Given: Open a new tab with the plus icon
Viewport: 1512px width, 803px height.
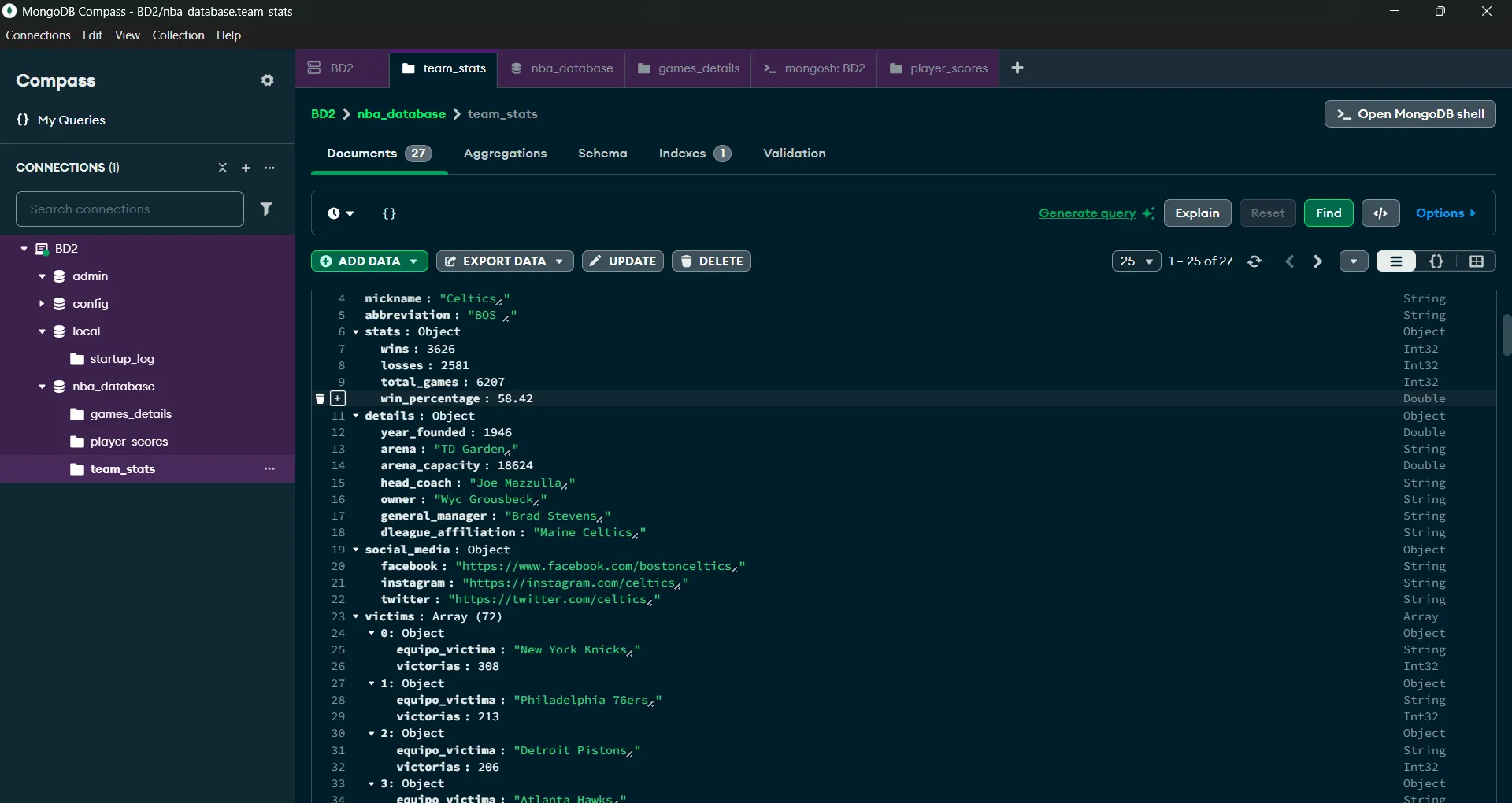Looking at the screenshot, I should pyautogui.click(x=1017, y=68).
